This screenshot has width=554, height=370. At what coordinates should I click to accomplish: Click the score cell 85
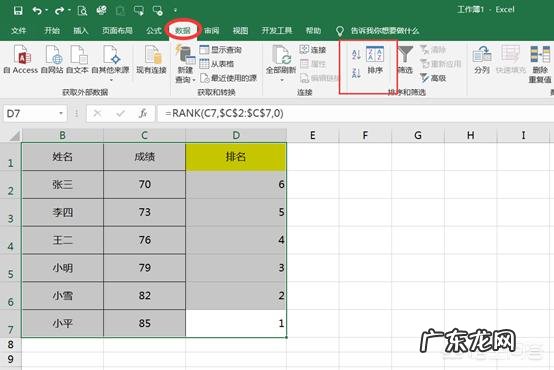(x=144, y=323)
